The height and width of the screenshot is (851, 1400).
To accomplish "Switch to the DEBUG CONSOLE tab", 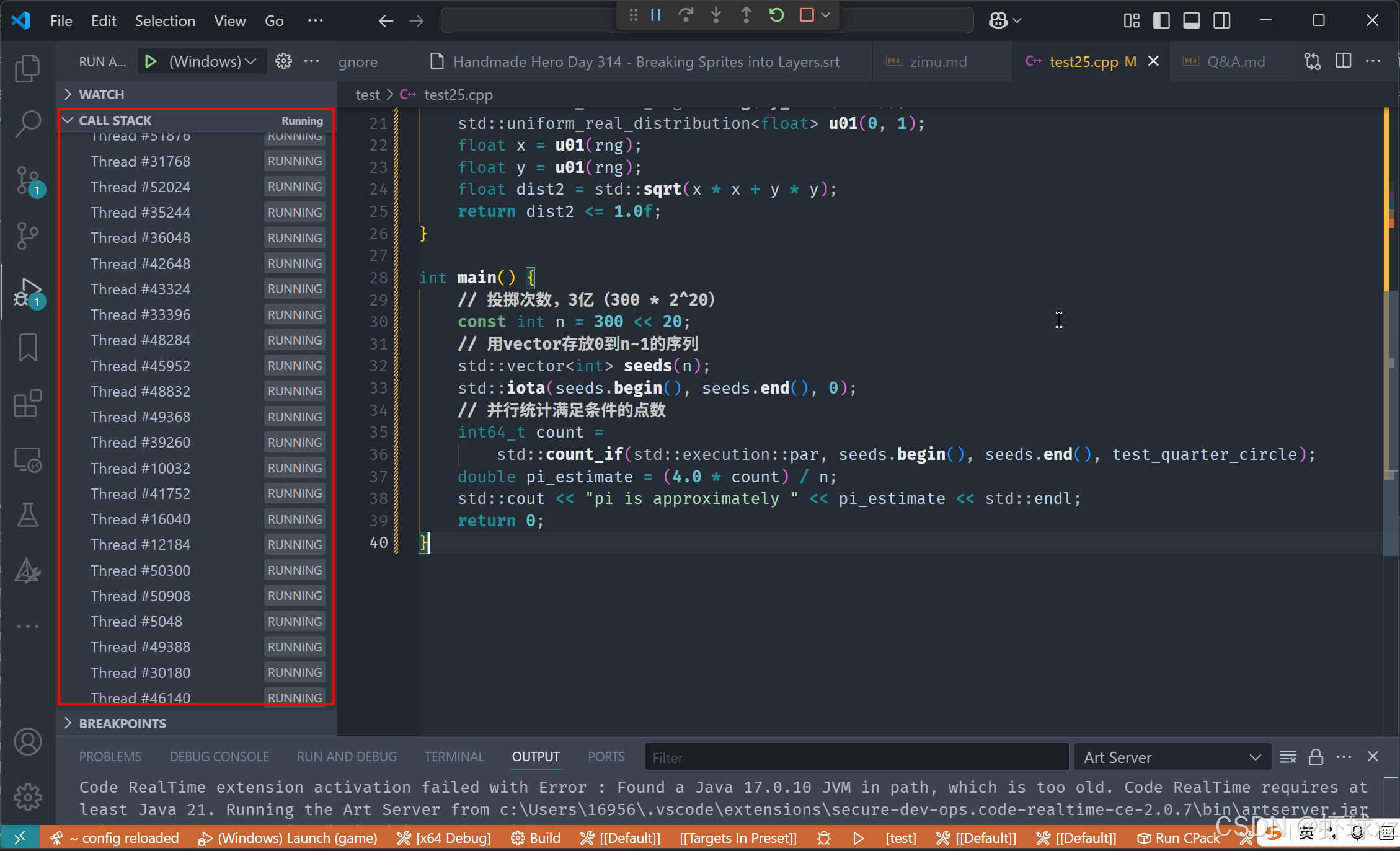I will [219, 757].
